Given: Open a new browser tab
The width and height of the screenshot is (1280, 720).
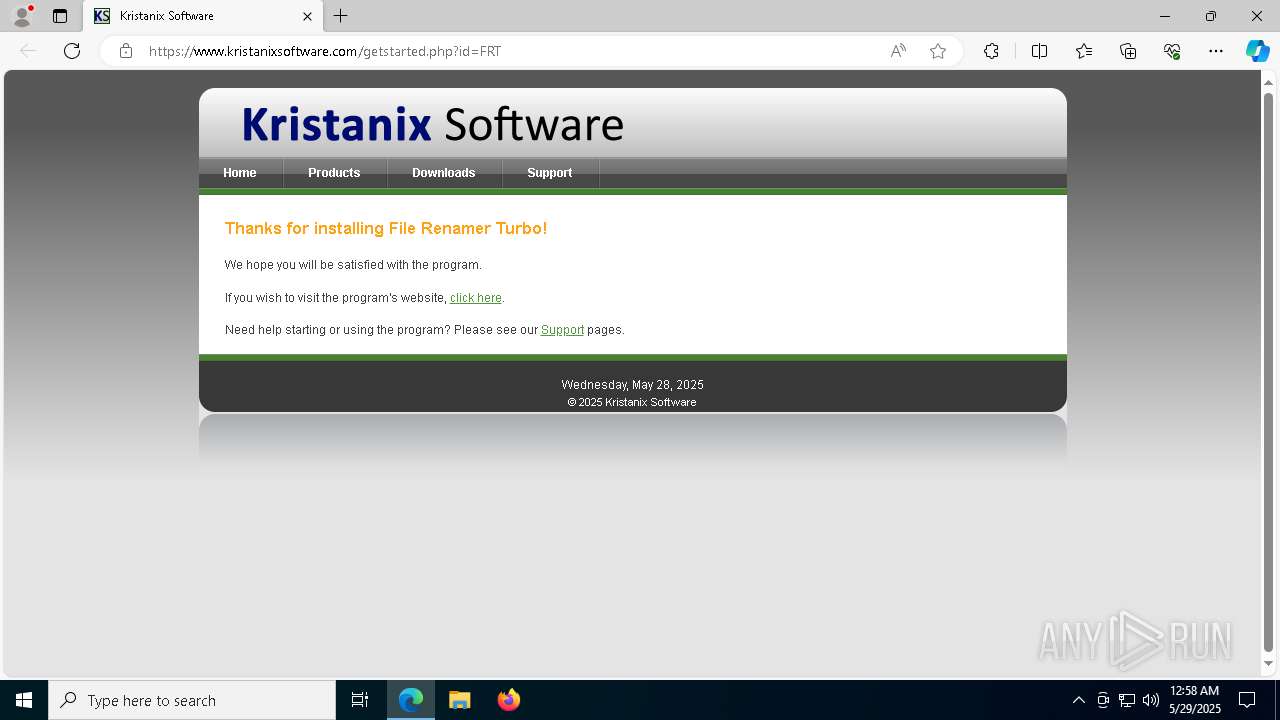Looking at the screenshot, I should click(x=341, y=16).
